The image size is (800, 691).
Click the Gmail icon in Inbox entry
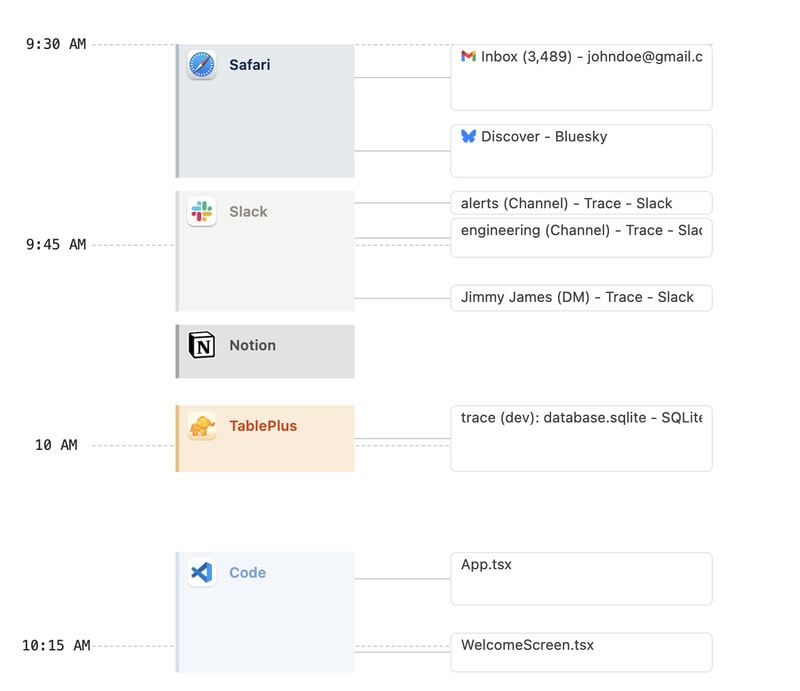click(468, 57)
